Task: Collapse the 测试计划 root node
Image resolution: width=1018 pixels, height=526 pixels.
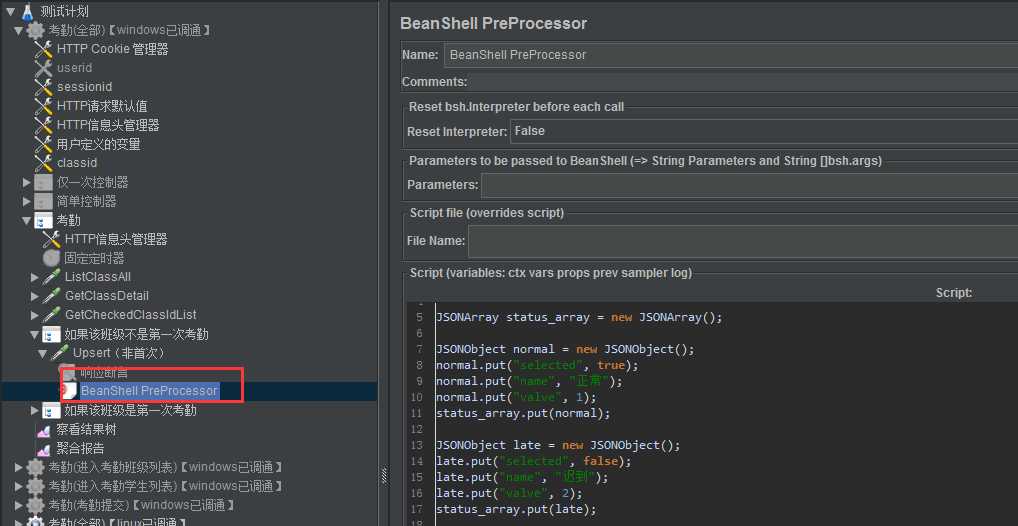Action: click(x=10, y=11)
